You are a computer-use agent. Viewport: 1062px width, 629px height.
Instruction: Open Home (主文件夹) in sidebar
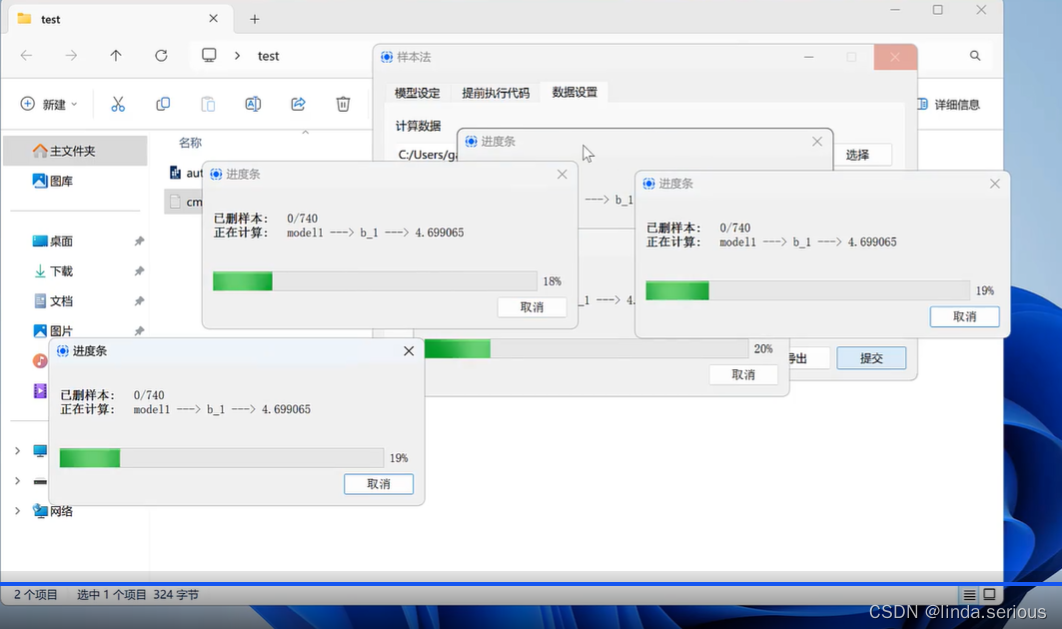pyautogui.click(x=73, y=151)
